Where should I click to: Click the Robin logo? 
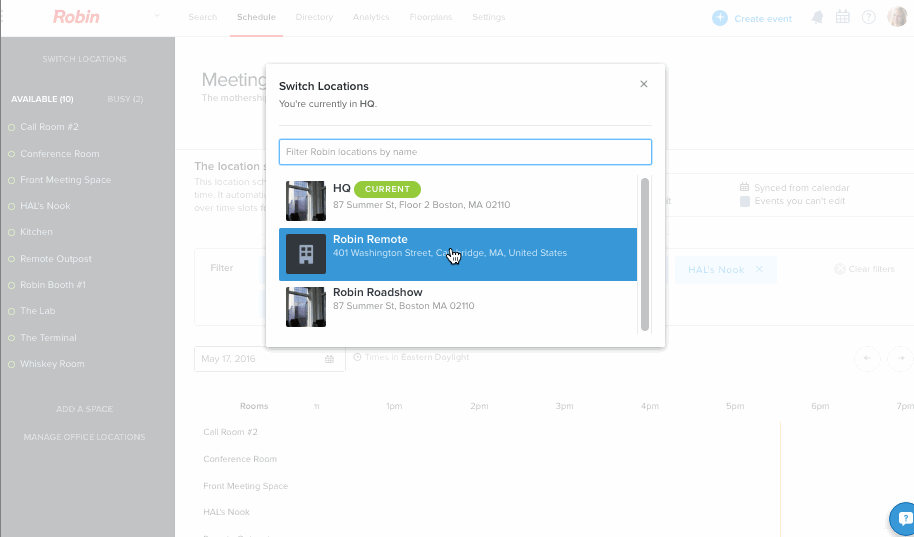76,17
